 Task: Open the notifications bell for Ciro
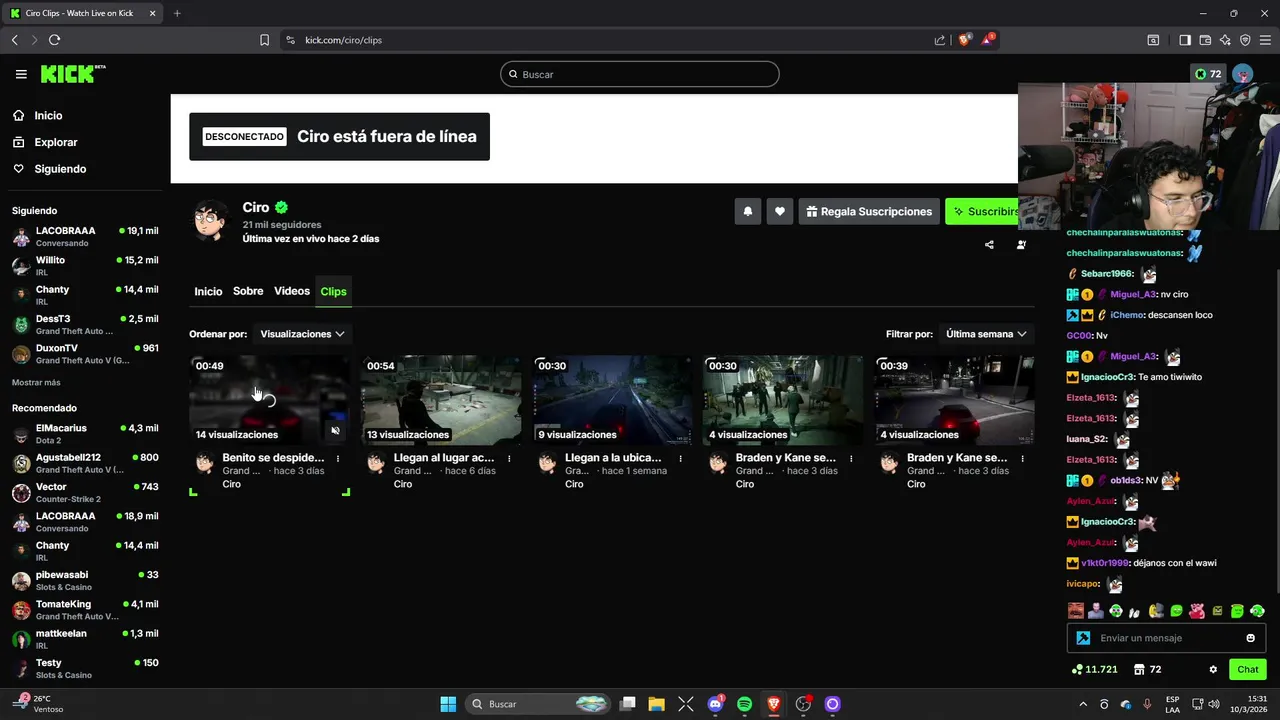point(747,211)
